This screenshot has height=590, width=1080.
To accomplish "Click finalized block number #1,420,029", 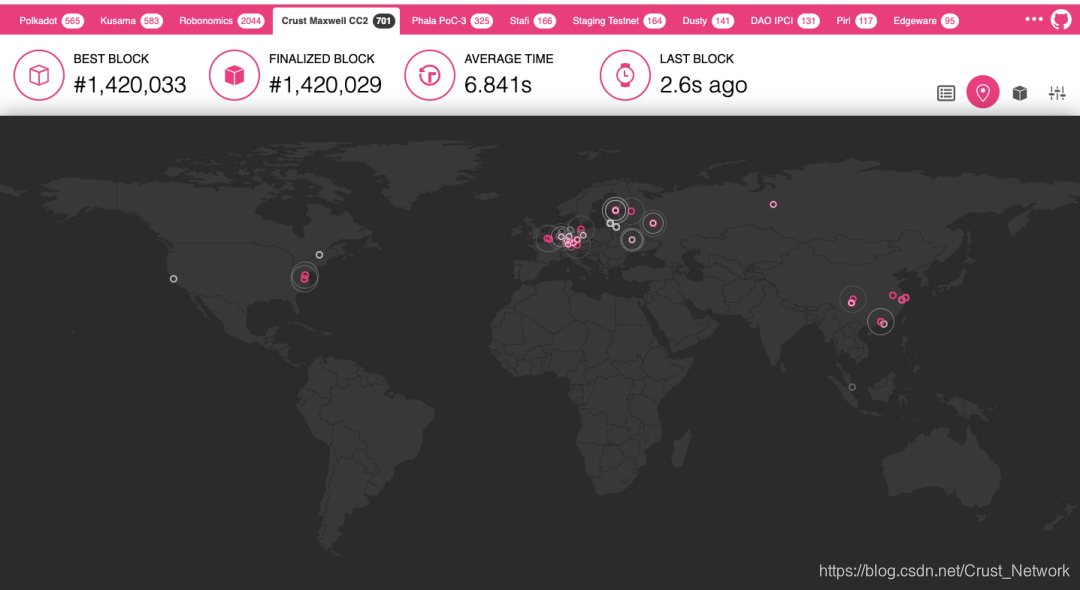I will (325, 85).
